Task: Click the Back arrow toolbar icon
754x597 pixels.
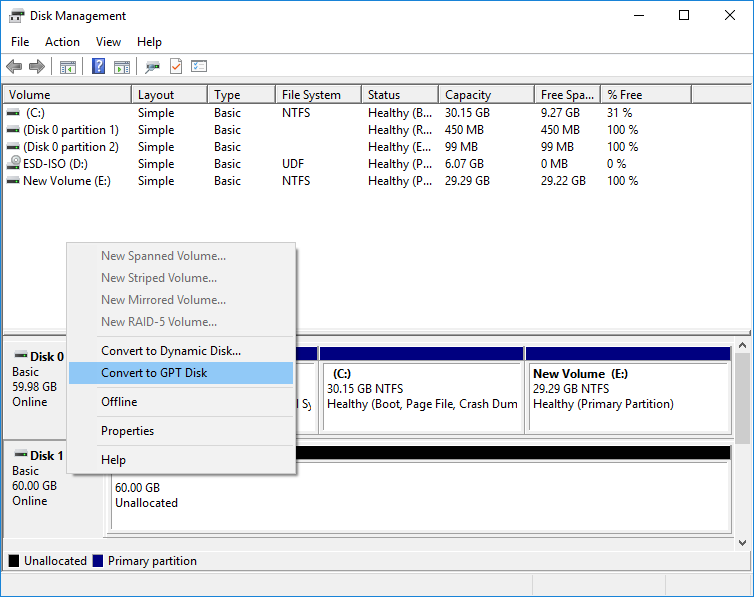Action: pyautogui.click(x=14, y=66)
